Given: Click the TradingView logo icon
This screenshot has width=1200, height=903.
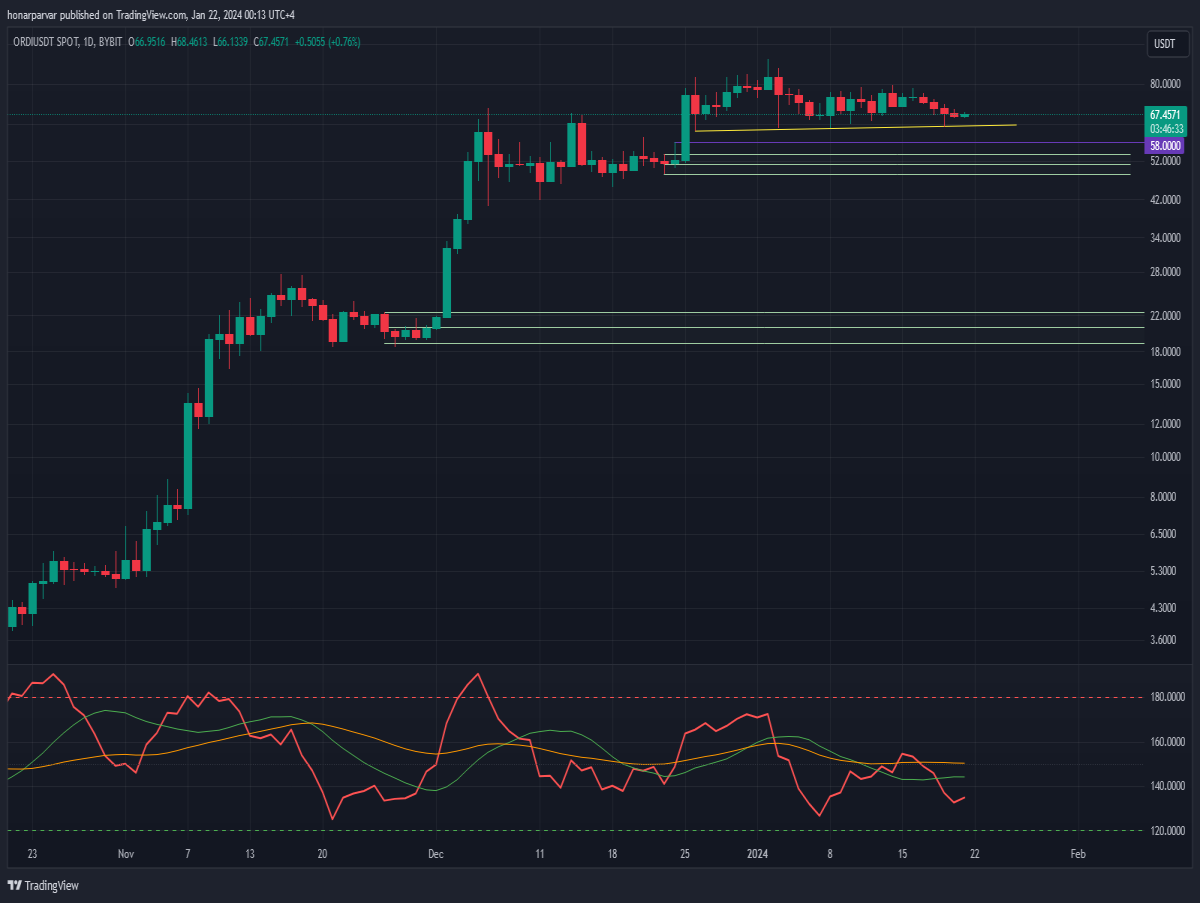Looking at the screenshot, I should (x=14, y=885).
